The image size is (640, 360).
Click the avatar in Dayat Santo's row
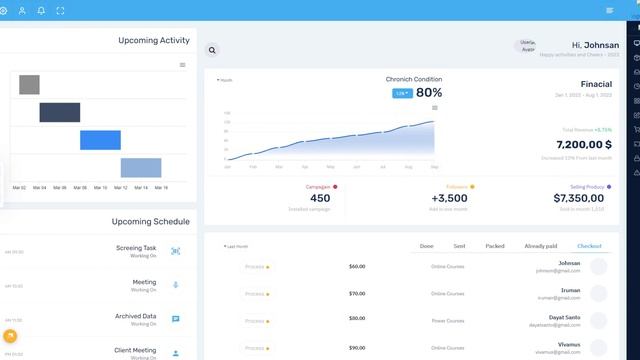tap(598, 321)
